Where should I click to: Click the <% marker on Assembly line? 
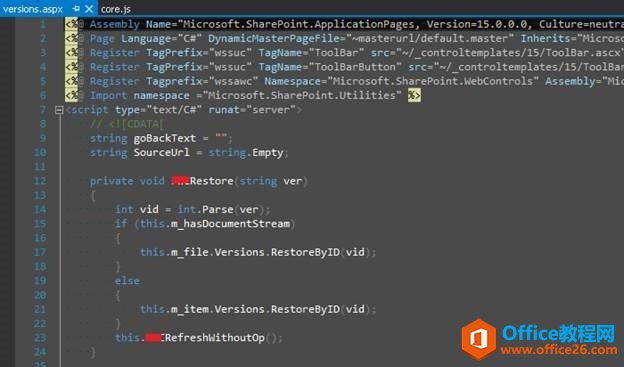[72, 24]
